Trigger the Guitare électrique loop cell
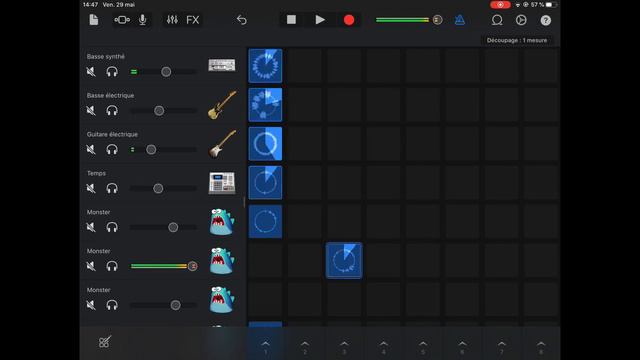 (265, 144)
